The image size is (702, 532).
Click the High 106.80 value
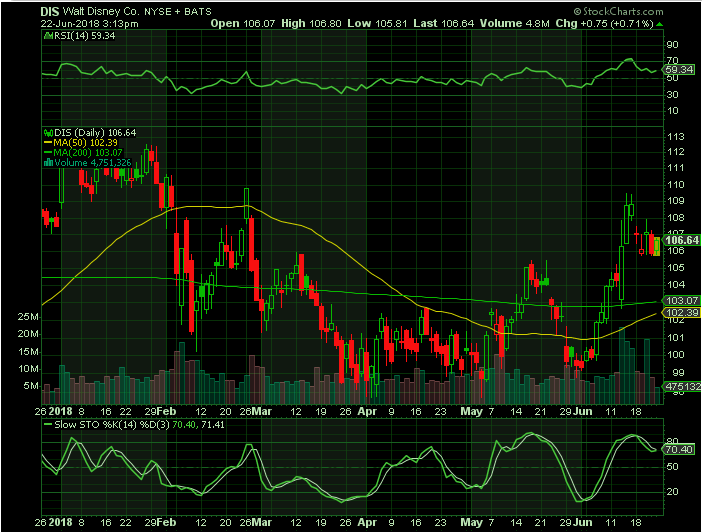coord(311,24)
